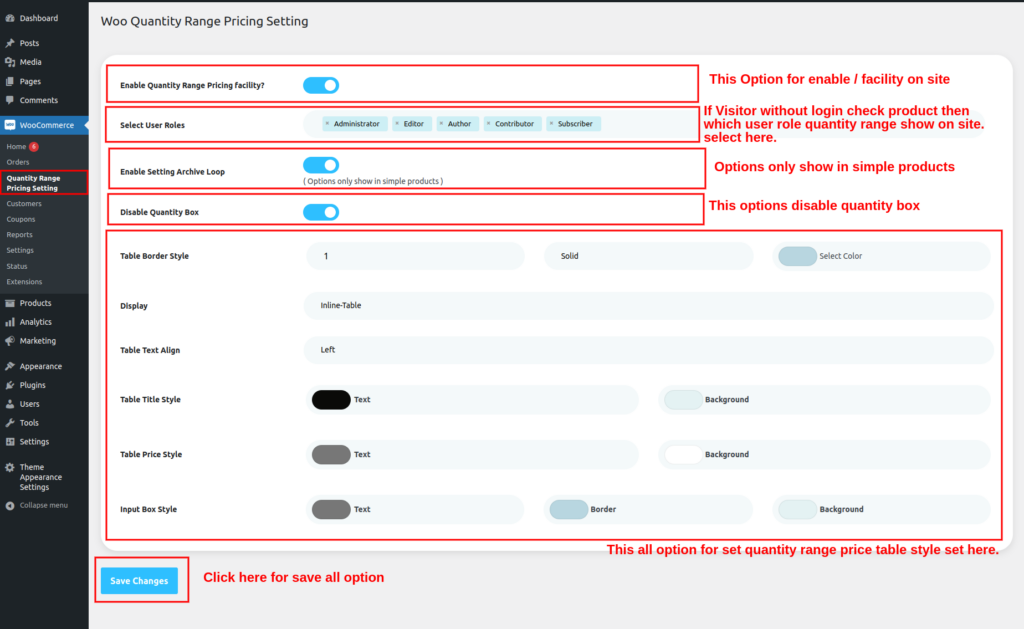Open the Posts menu label

29,43
